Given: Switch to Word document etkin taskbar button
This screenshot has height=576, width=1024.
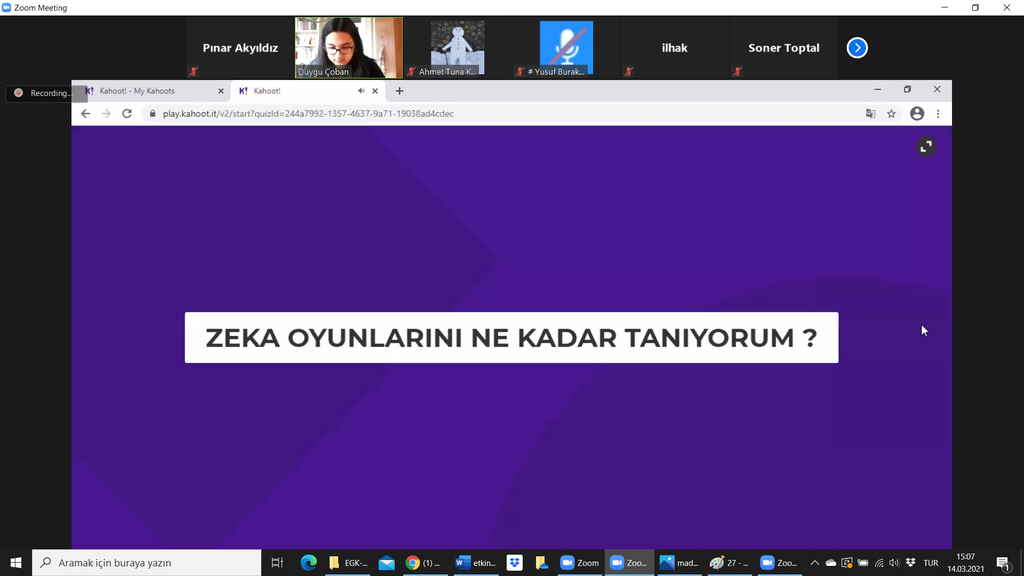Looking at the screenshot, I should pos(476,562).
